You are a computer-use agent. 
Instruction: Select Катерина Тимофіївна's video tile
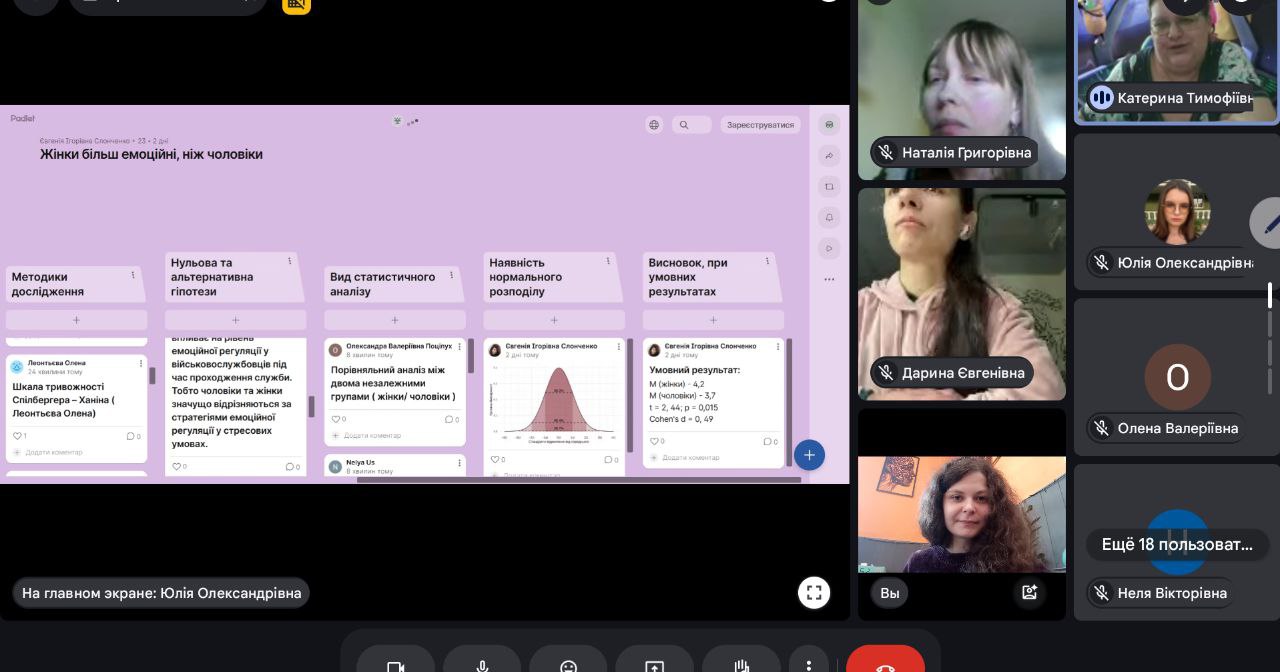click(x=1176, y=50)
